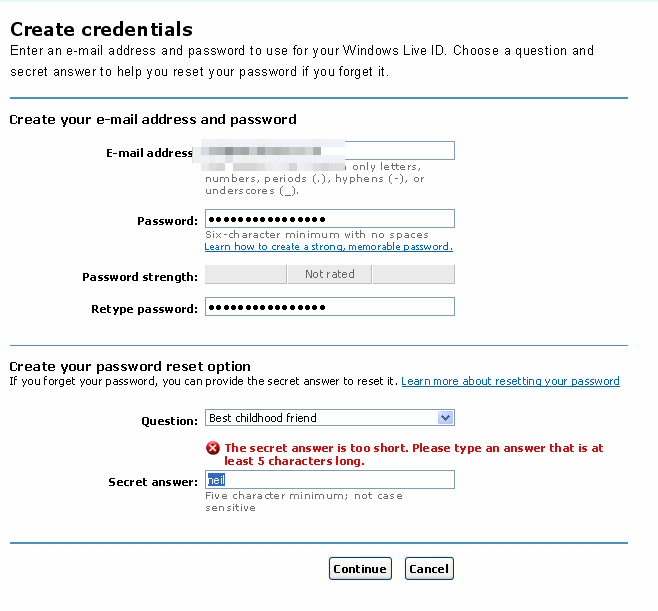The image size is (658, 611).
Task: Click the "E-mail address" field label
Action: point(149,153)
